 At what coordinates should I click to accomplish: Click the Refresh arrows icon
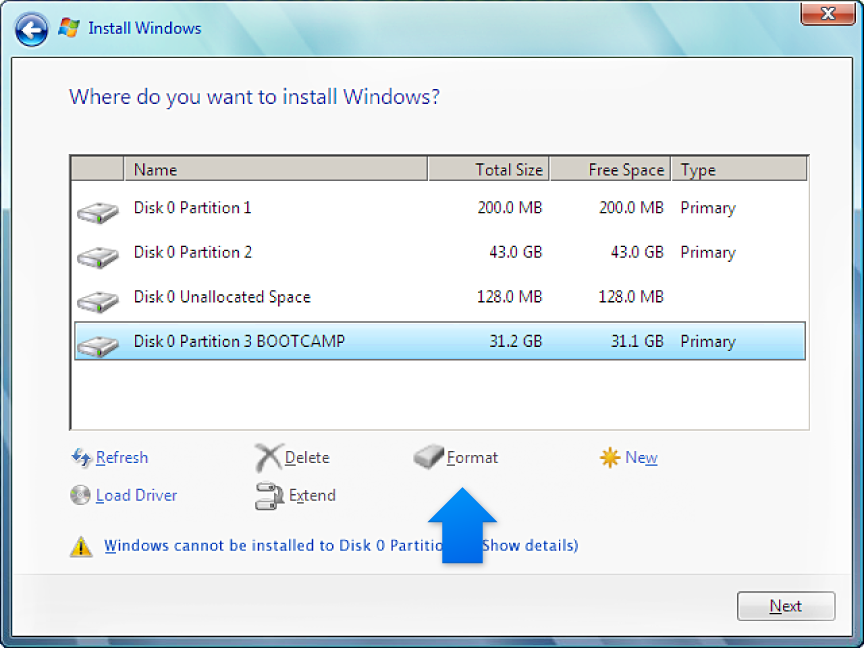pos(82,457)
